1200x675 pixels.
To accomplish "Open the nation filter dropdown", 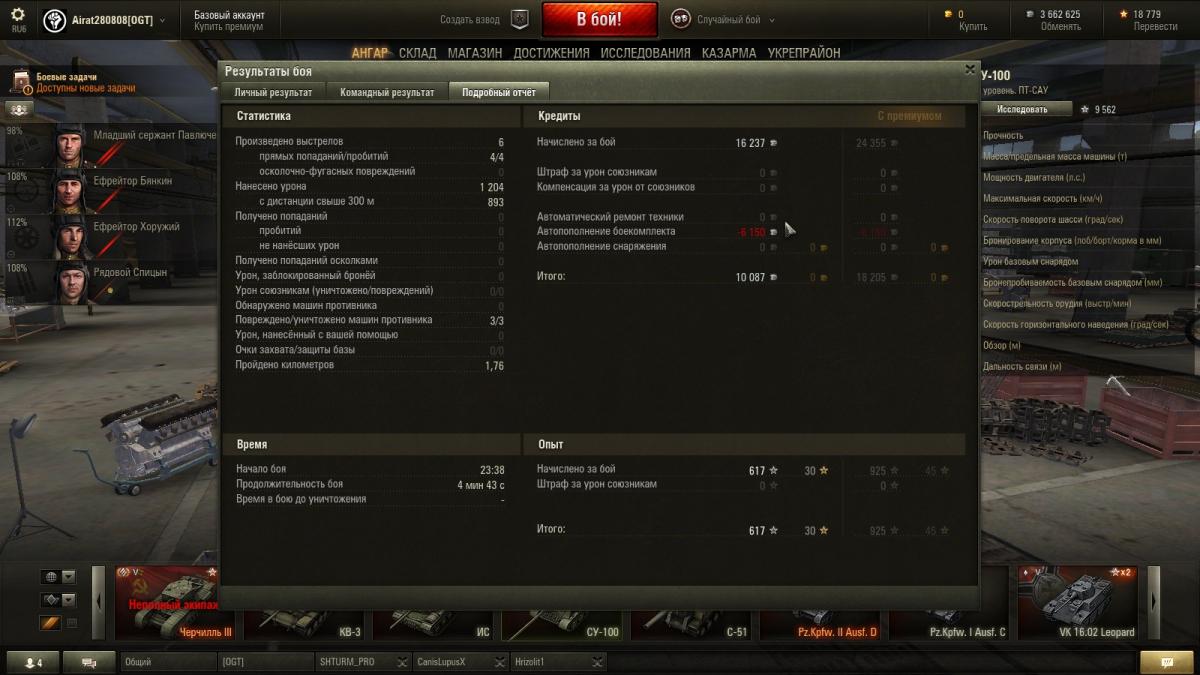I will click(x=59, y=577).
